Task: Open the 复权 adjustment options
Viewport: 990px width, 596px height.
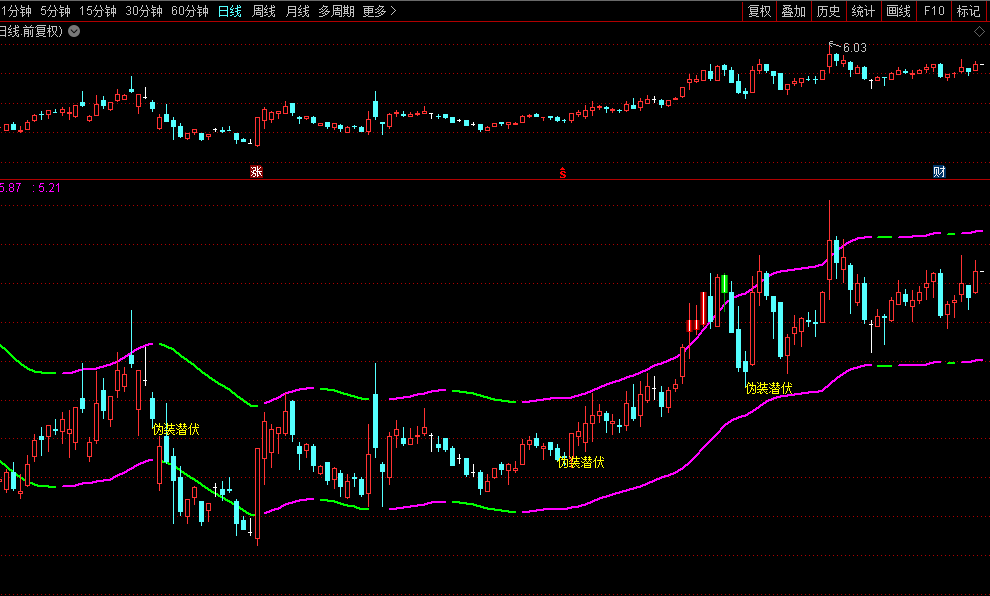Action: [759, 11]
